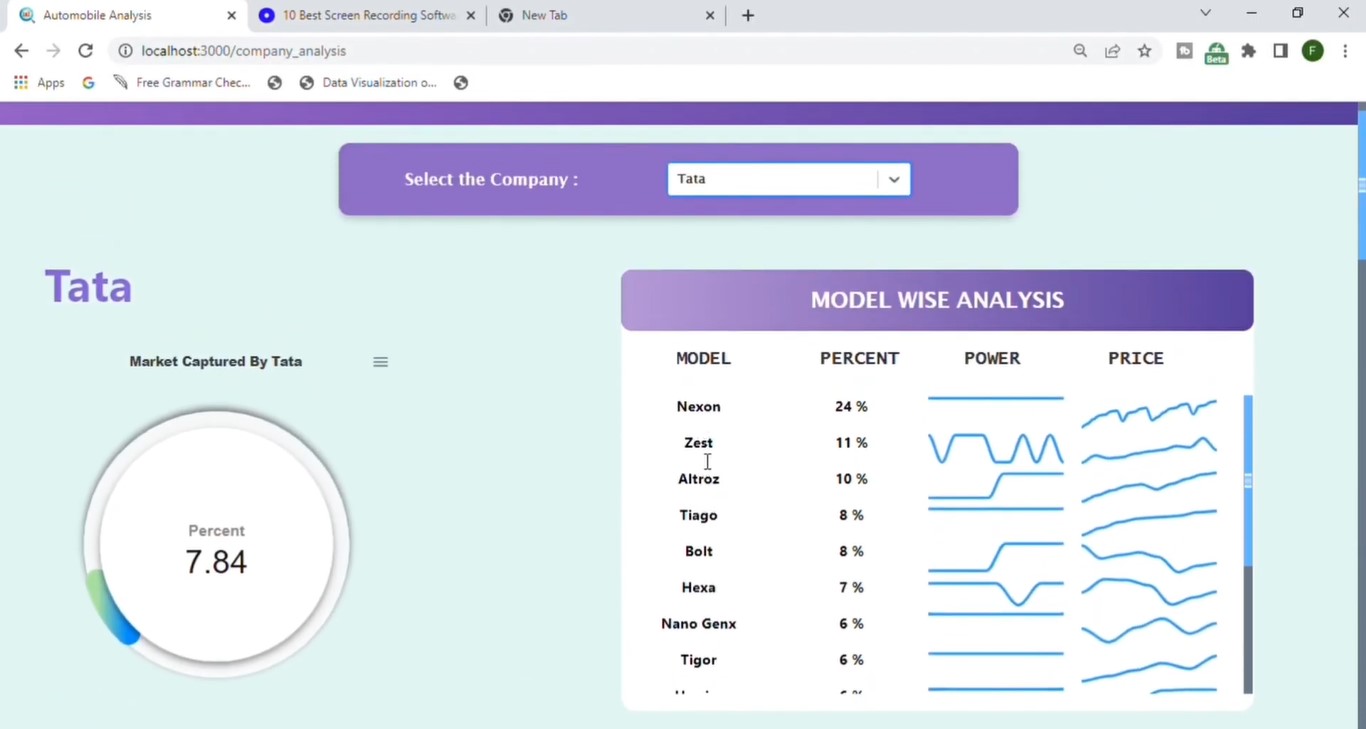Switch to the 10 Best Screen Recording Software tab

[360, 15]
